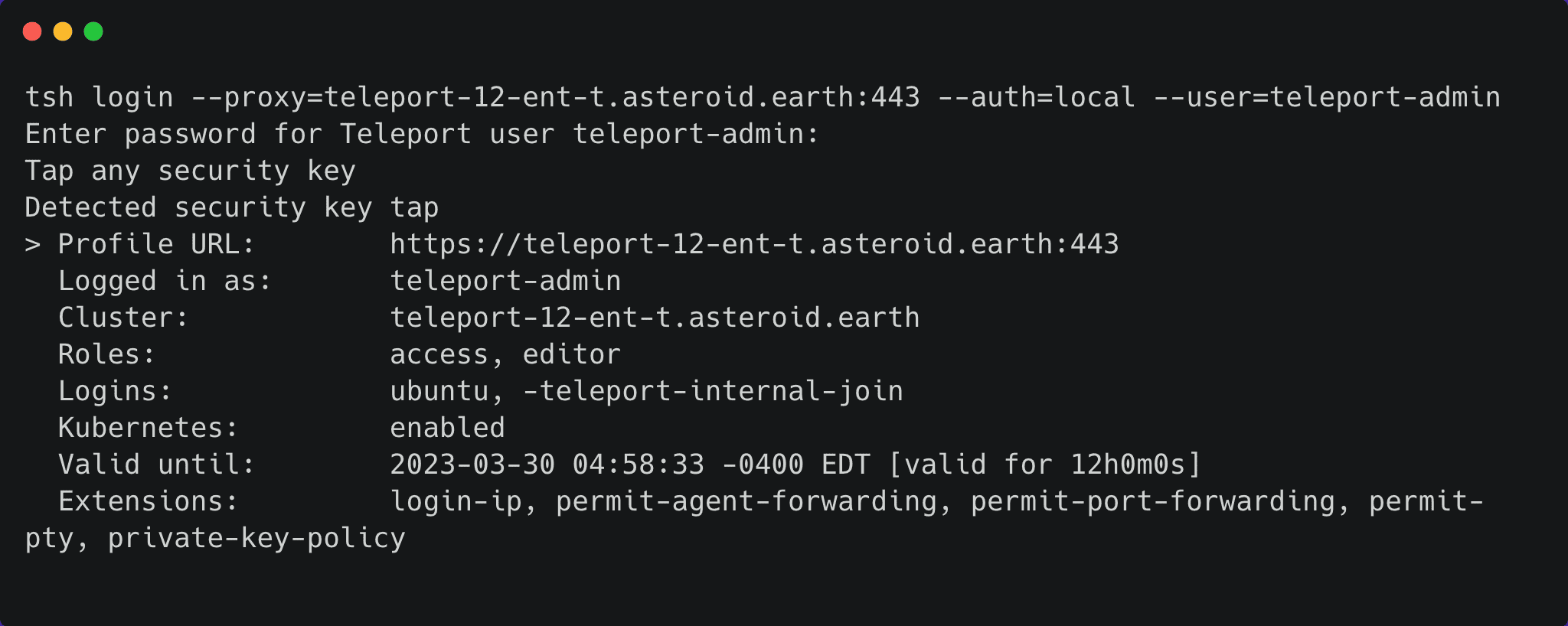
Task: Click the Cluster name value
Action: 655,318
